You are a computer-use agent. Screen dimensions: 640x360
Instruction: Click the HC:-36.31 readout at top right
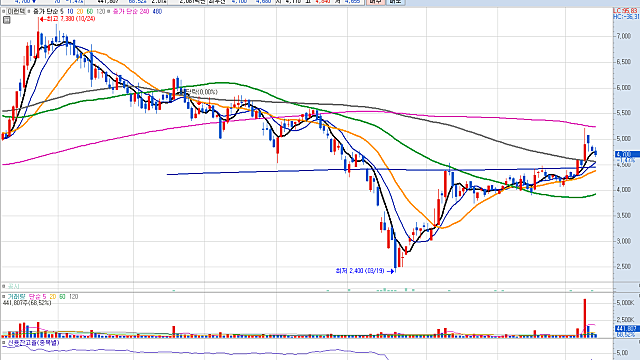(626, 17)
